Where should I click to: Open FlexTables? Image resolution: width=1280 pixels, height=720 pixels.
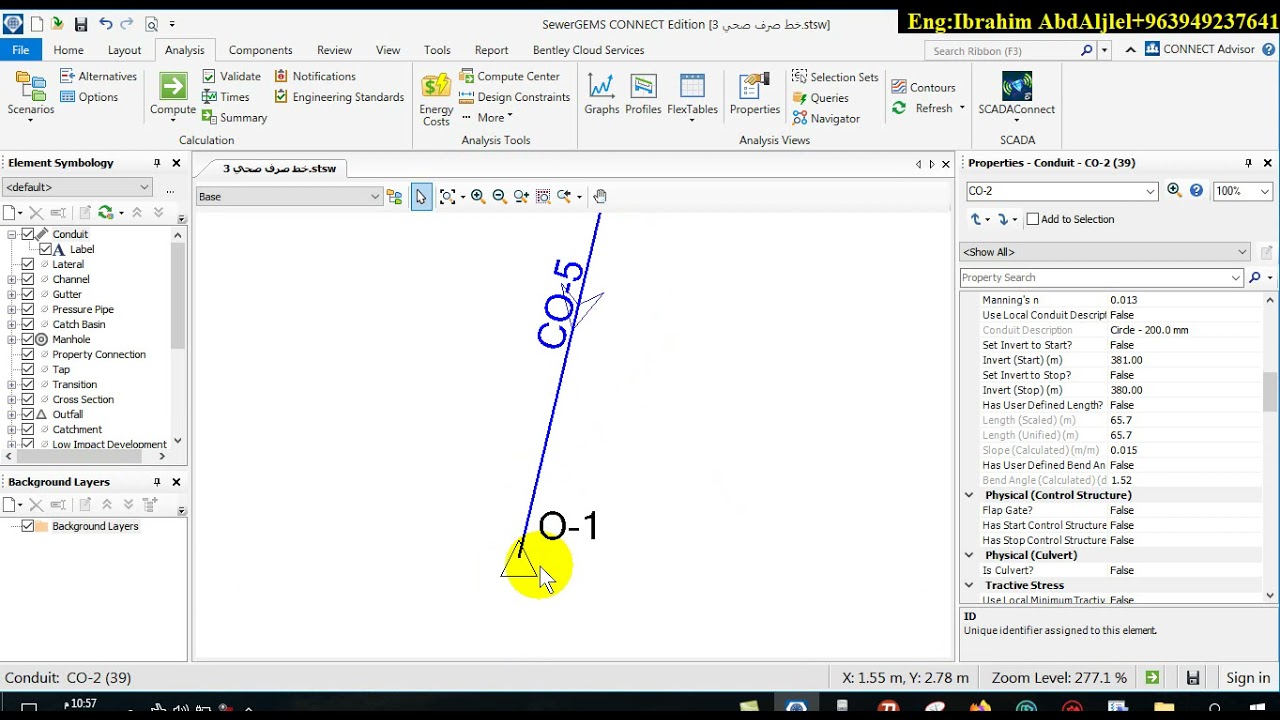[x=692, y=95]
